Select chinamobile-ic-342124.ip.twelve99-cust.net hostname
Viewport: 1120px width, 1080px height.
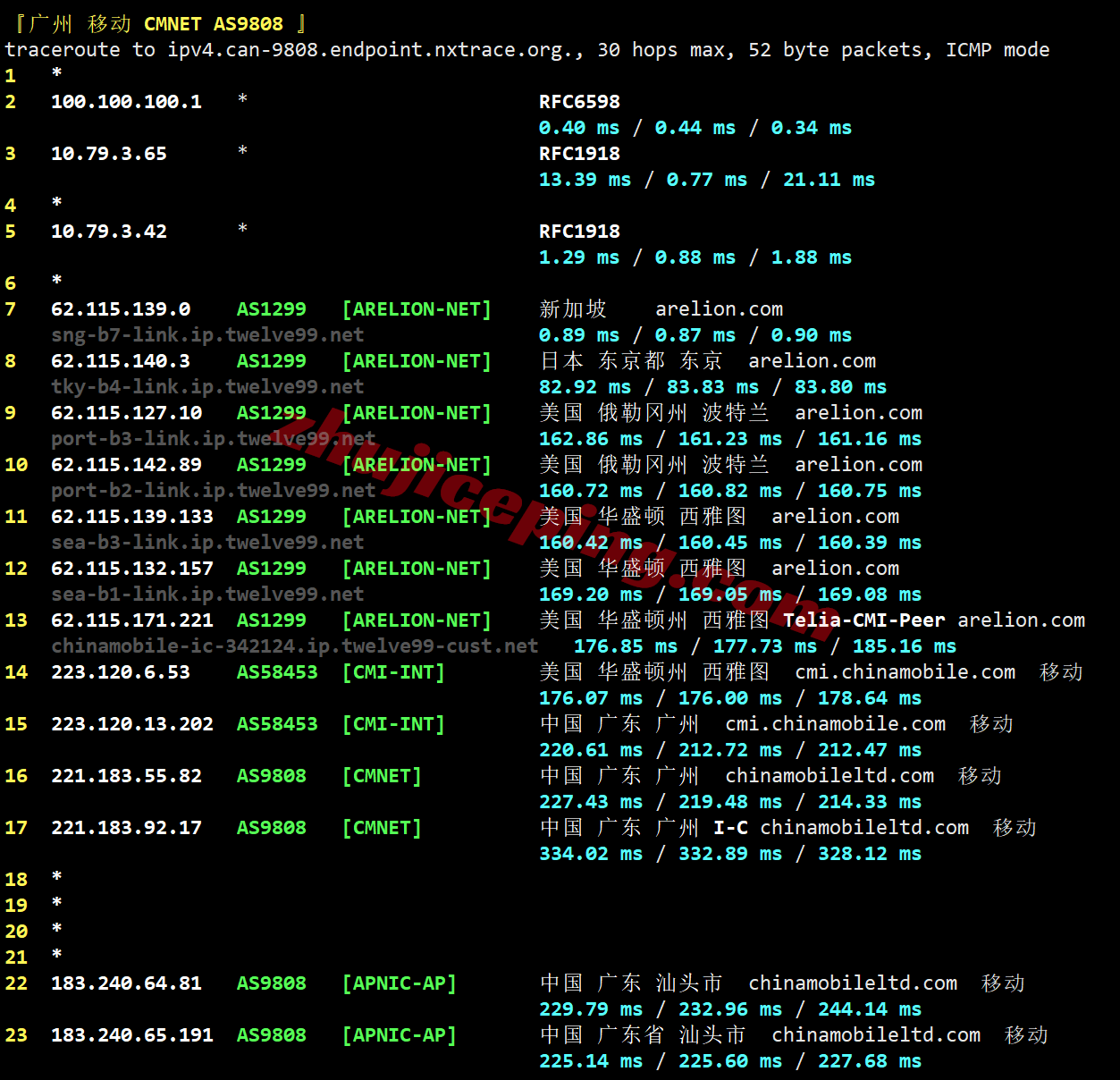pos(295,645)
